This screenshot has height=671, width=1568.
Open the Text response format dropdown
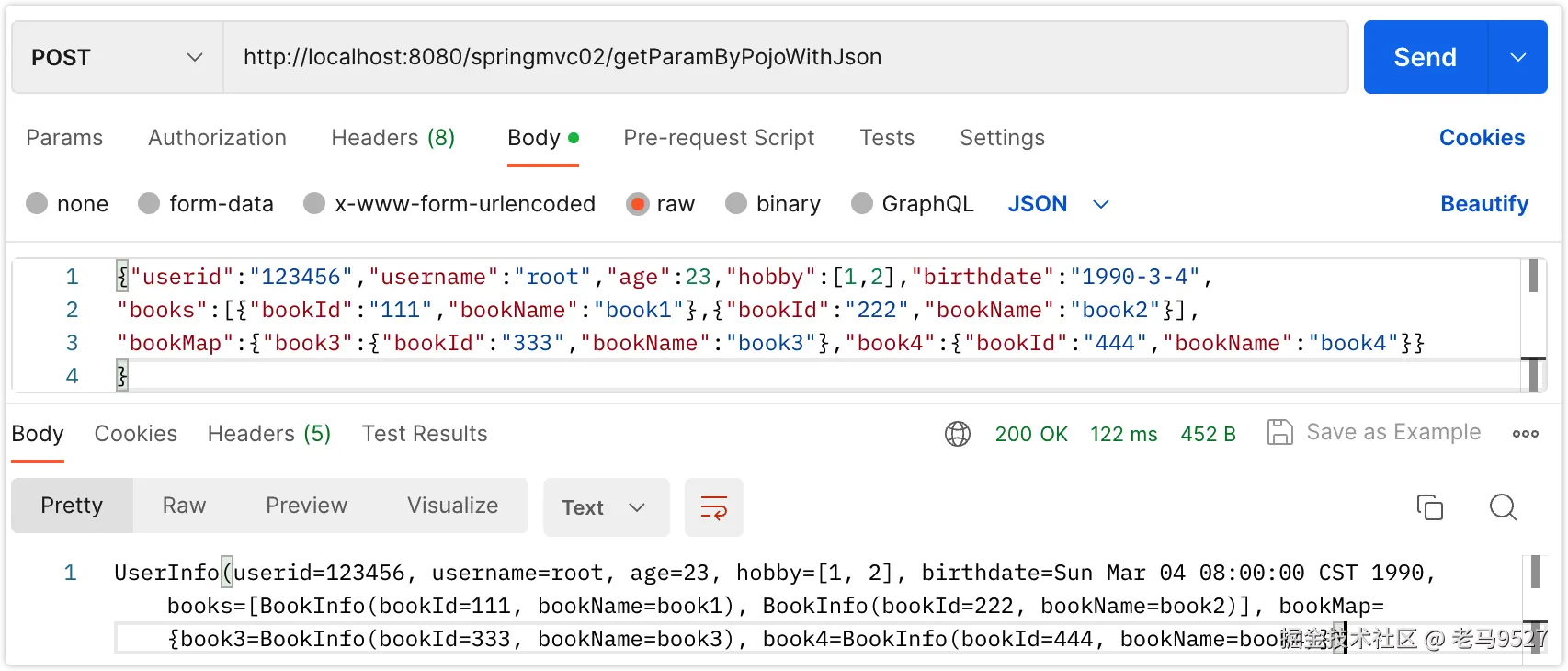pyautogui.click(x=605, y=507)
